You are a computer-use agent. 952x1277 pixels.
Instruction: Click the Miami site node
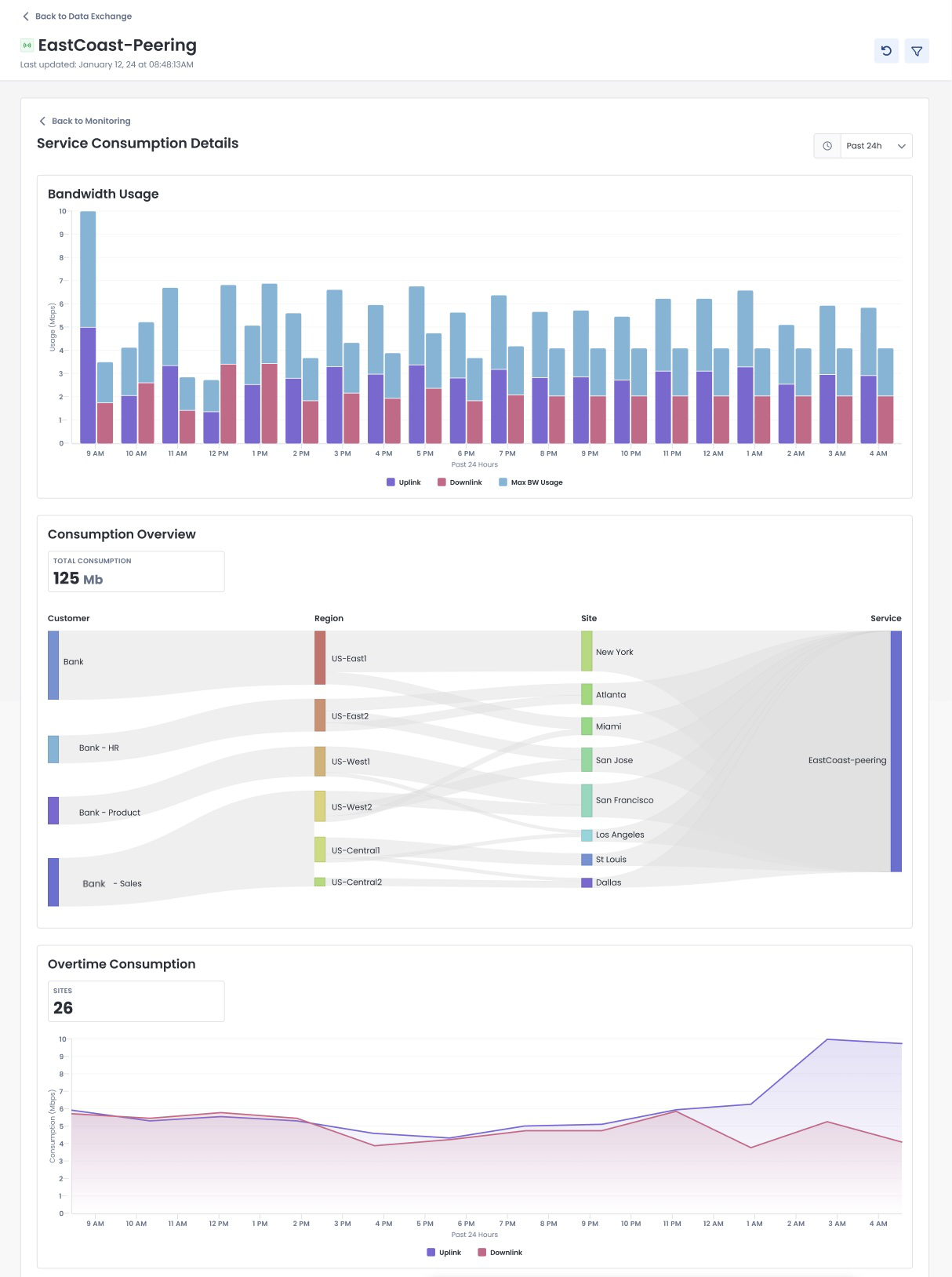pyautogui.click(x=587, y=726)
